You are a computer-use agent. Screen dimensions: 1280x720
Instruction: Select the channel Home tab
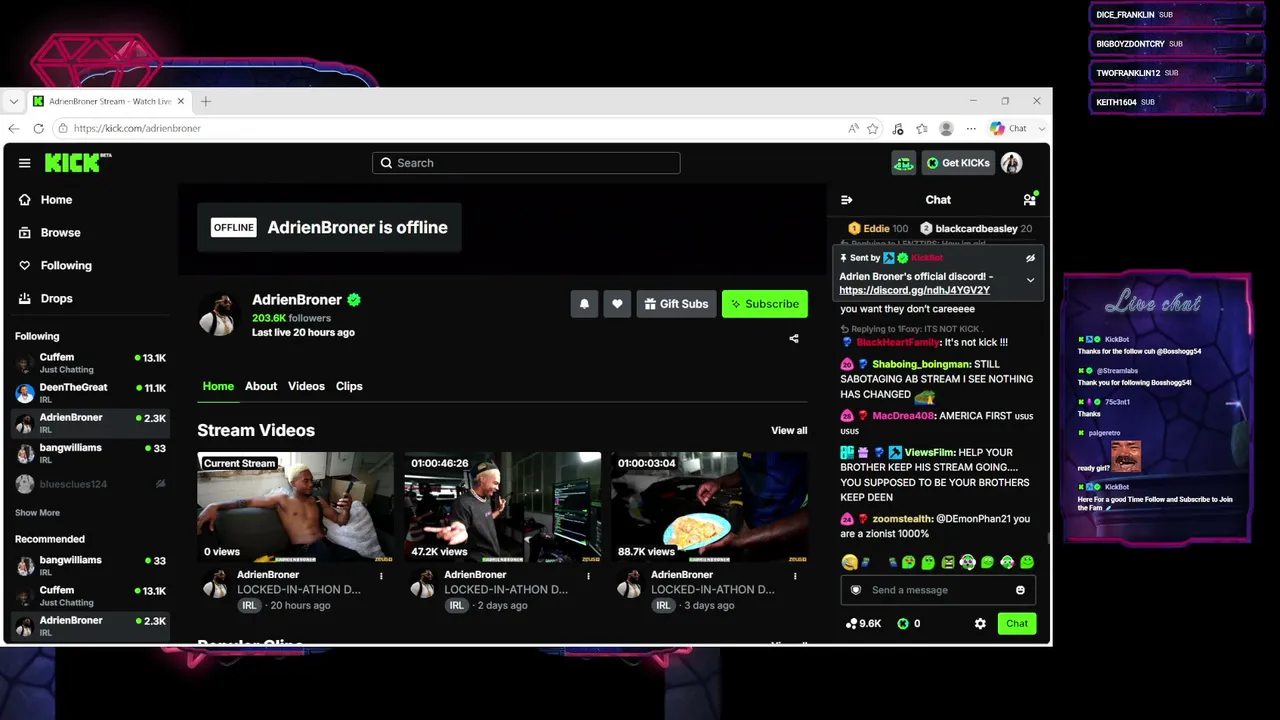[x=218, y=386]
